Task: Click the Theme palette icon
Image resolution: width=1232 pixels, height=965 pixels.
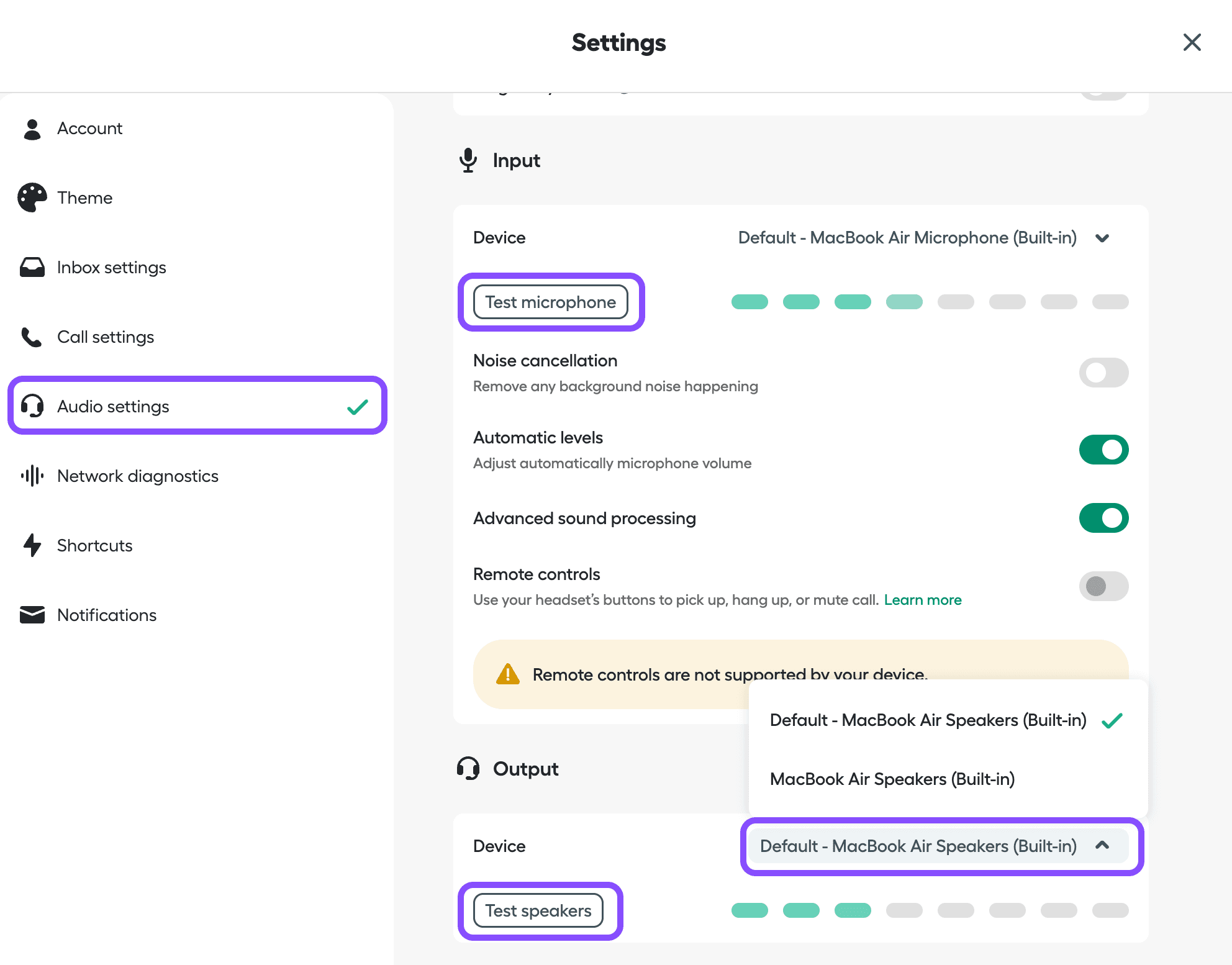Action: (x=31, y=197)
